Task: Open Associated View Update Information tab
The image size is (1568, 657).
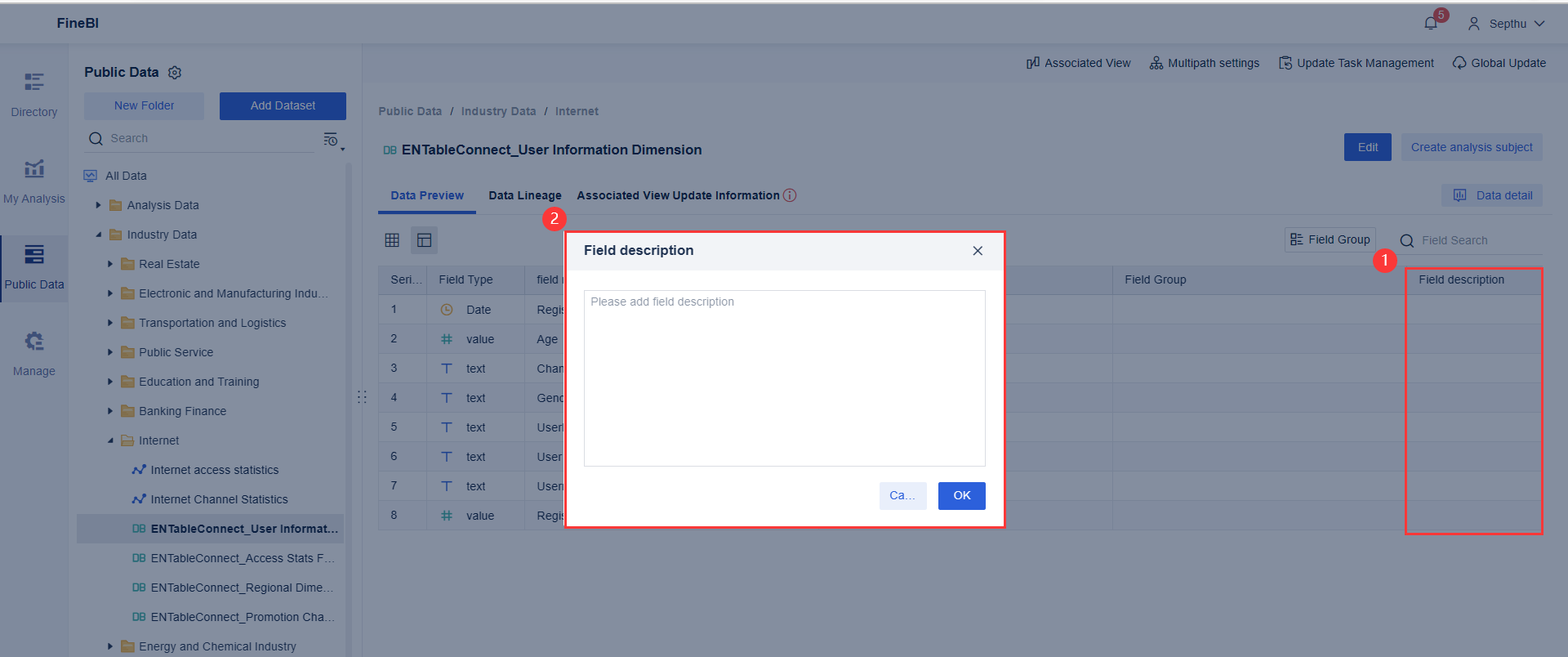Action: point(678,195)
